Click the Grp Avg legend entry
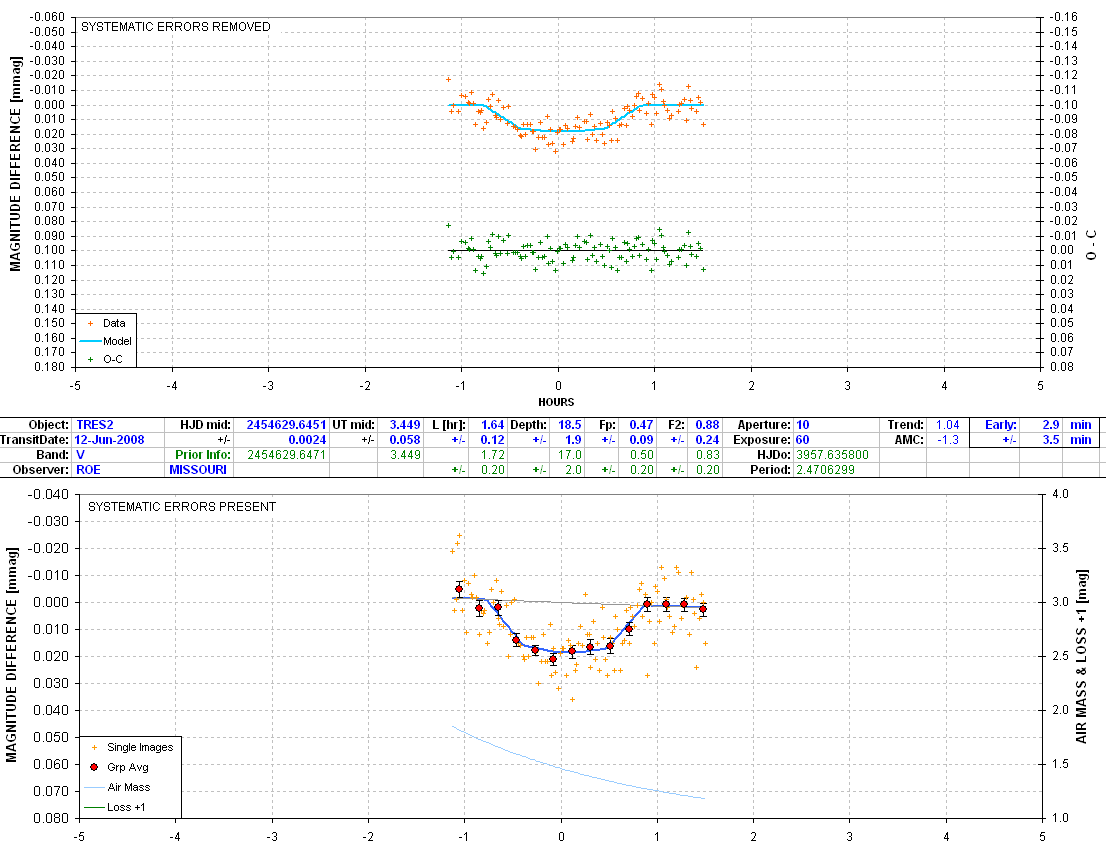Screen dimensions: 1106x850 [120, 767]
